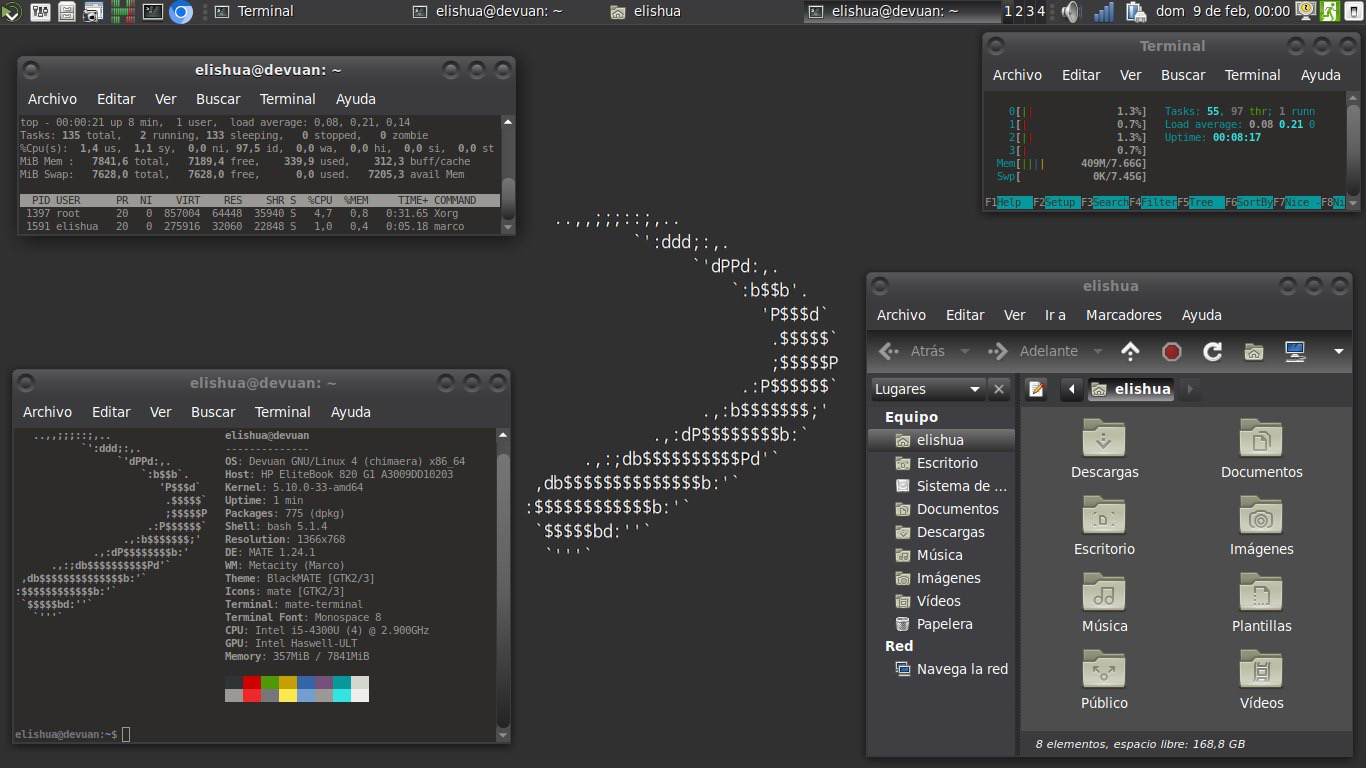Screen dimensions: 1366x768
Task: Reload the current folder in file manager
Action: [1213, 351]
